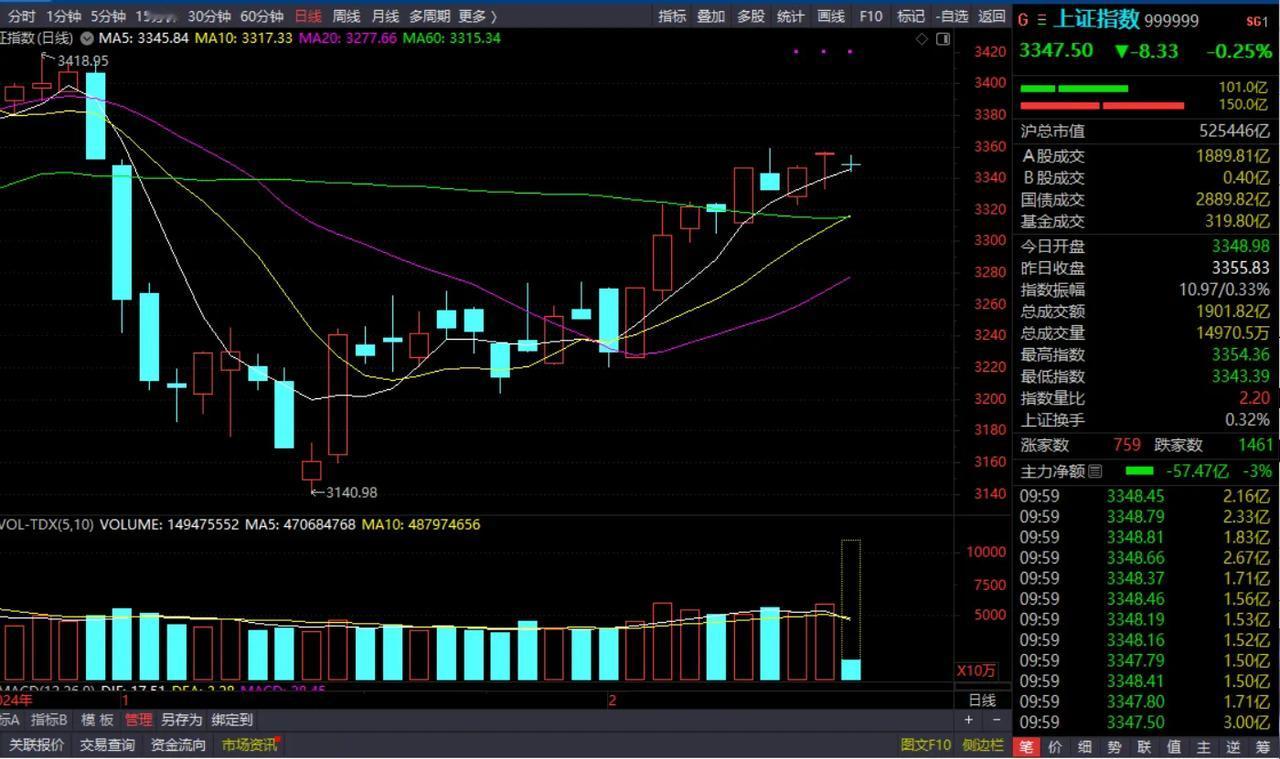
Task: Click the 日线 period label at bottom right
Action: click(982, 700)
